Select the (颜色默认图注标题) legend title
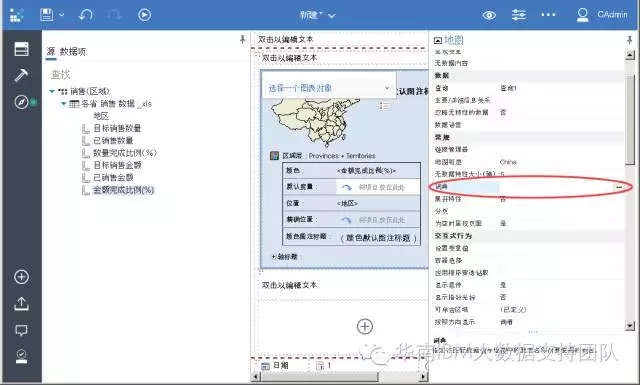This screenshot has width=640, height=385. pos(378,238)
